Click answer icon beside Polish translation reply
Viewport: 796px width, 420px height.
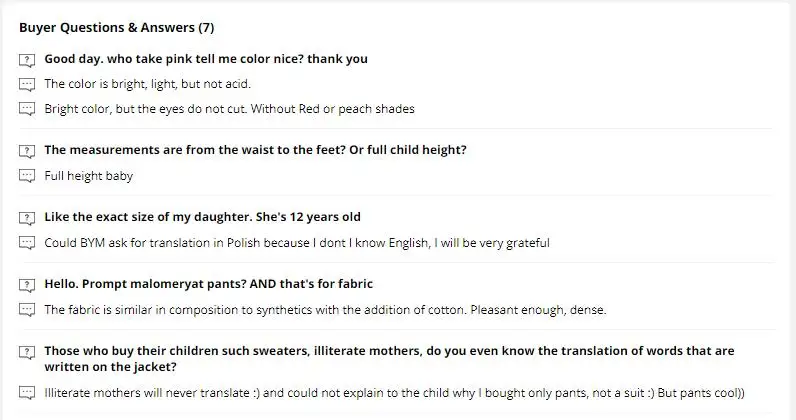click(27, 243)
